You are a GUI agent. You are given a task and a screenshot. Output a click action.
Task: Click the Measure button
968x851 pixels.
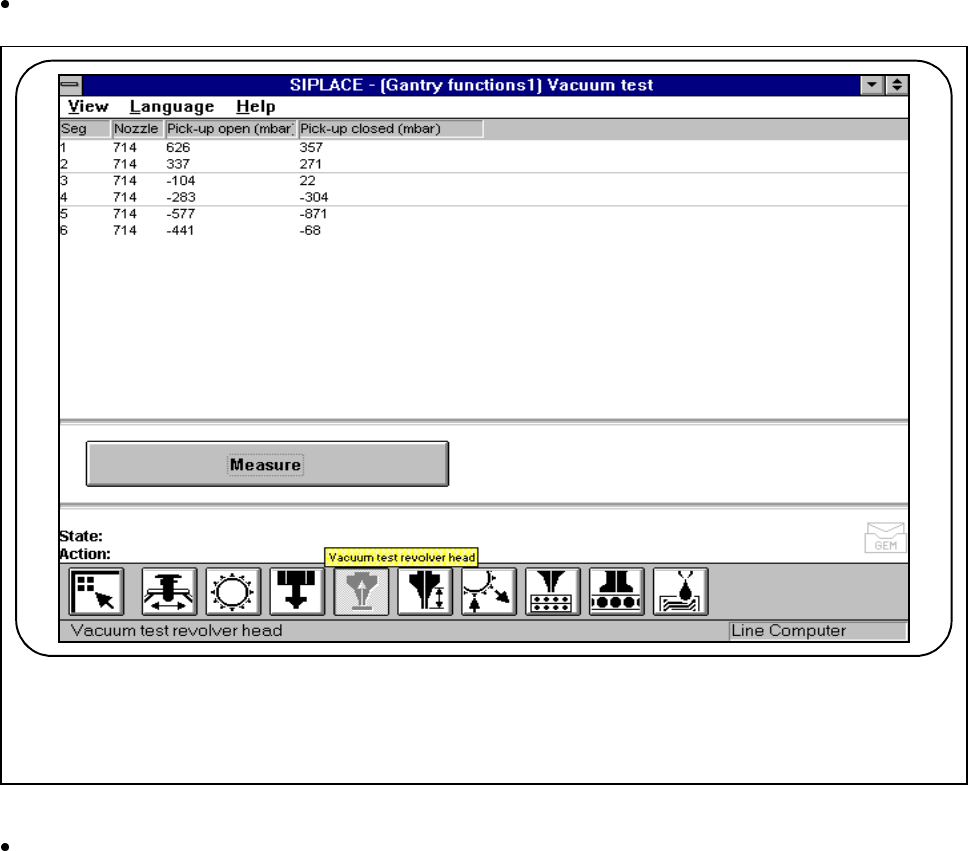(267, 464)
